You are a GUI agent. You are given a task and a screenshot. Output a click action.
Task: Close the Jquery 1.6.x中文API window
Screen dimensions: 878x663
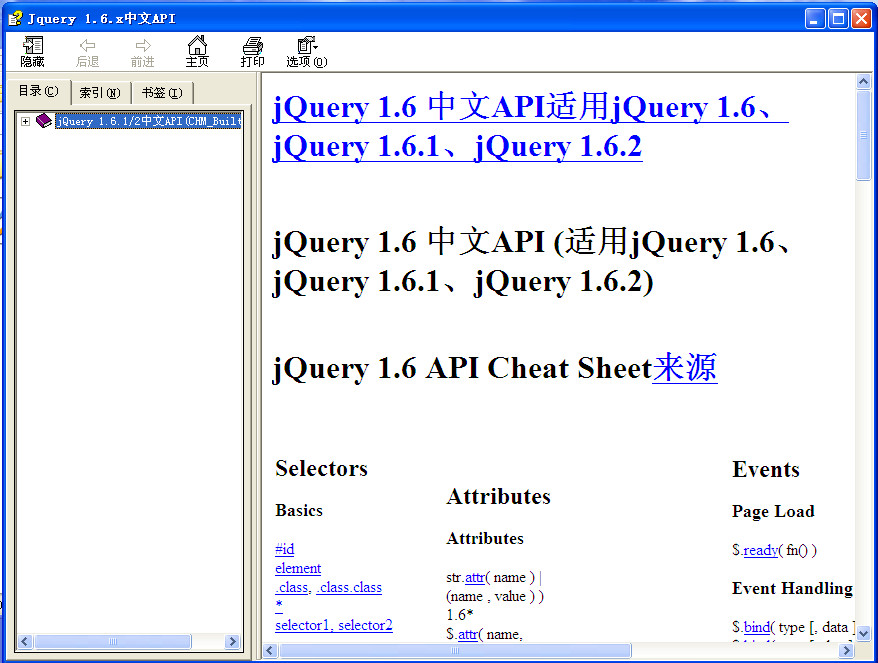[861, 19]
